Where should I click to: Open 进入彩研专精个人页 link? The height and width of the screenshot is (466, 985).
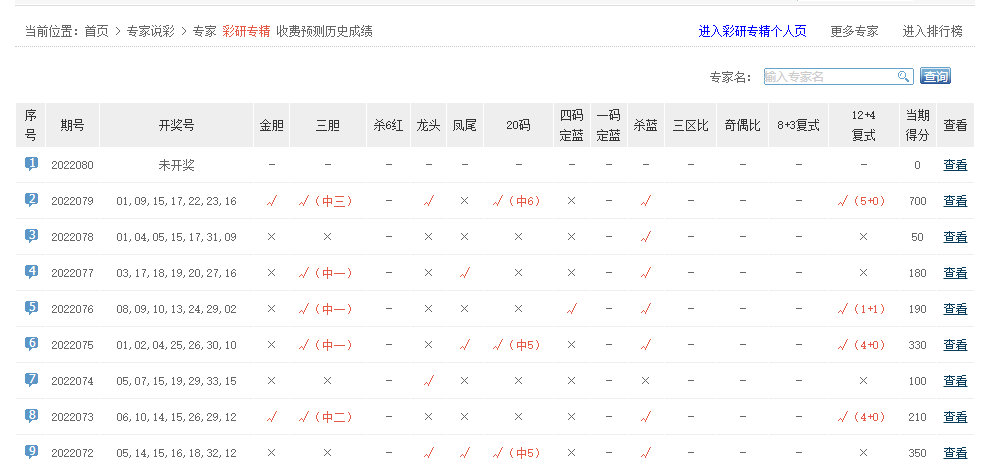click(x=752, y=31)
